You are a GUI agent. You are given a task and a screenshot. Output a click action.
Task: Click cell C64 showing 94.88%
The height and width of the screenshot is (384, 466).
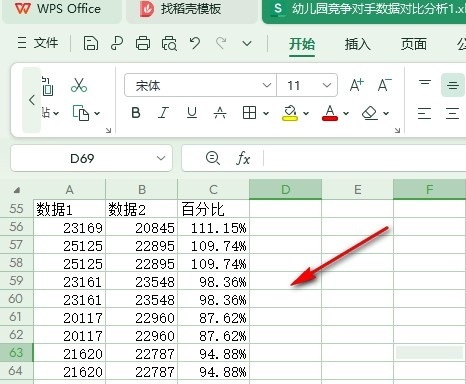coord(213,371)
